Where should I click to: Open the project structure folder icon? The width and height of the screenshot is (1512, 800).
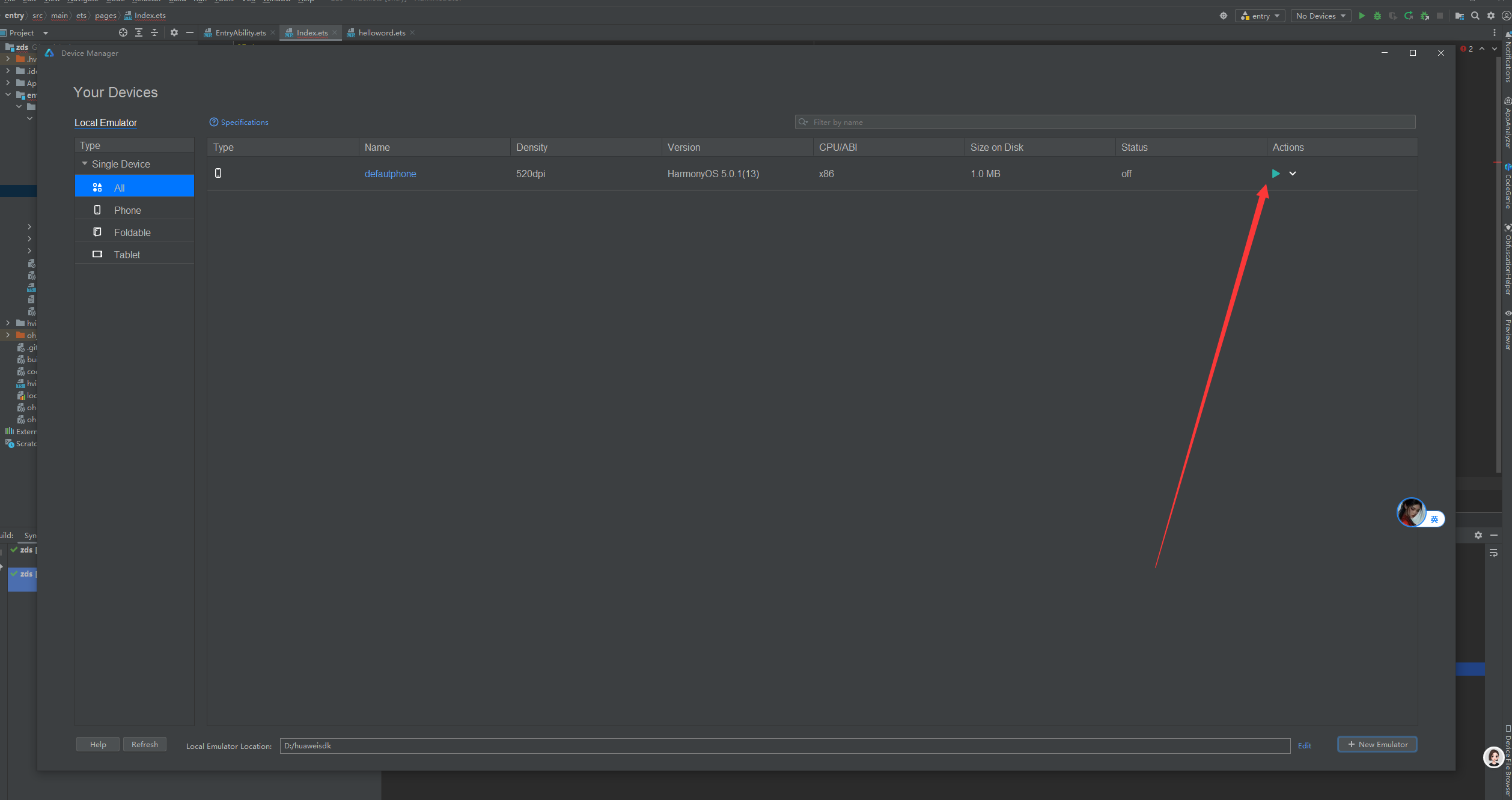[1459, 16]
